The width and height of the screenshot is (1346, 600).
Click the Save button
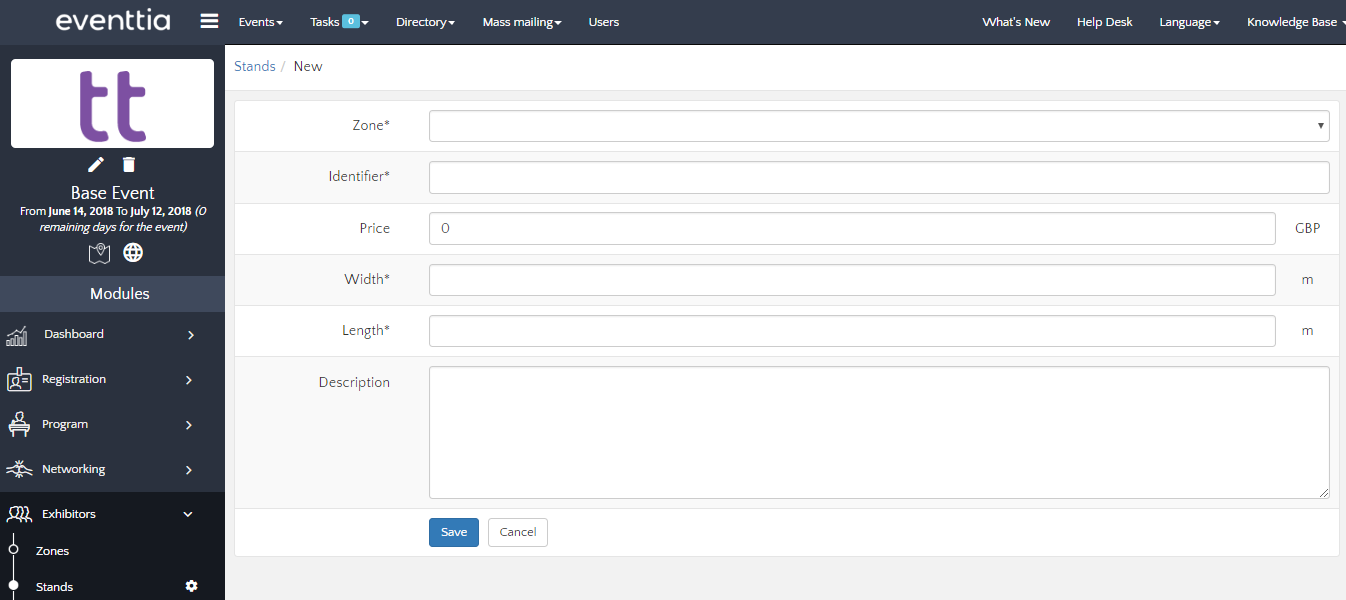coord(454,532)
